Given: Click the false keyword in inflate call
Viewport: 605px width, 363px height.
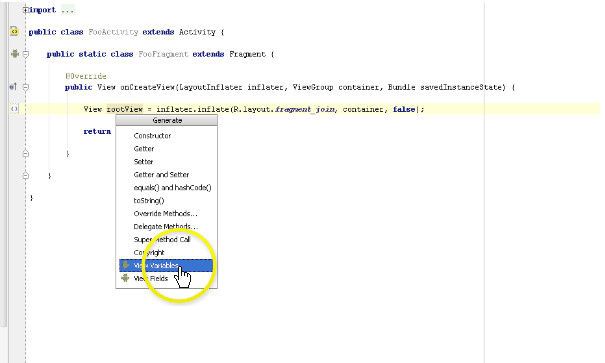Looking at the screenshot, I should tap(404, 109).
